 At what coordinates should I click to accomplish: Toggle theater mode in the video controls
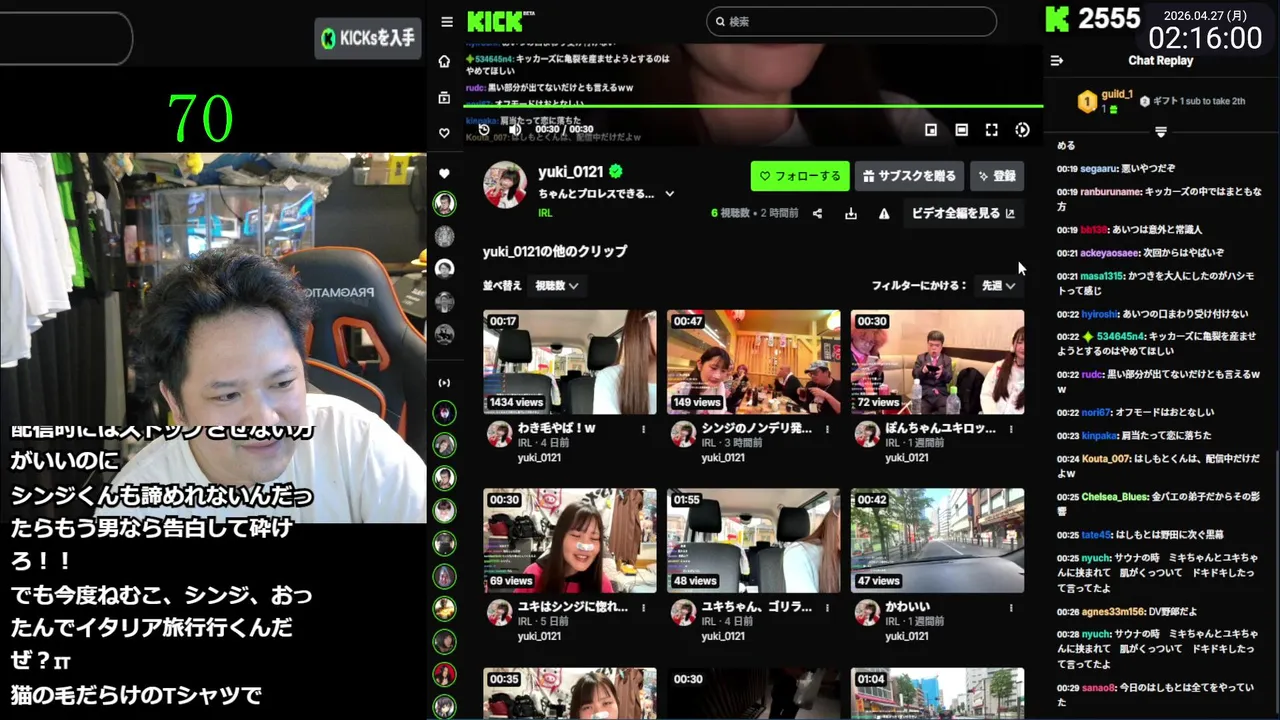pos(961,130)
